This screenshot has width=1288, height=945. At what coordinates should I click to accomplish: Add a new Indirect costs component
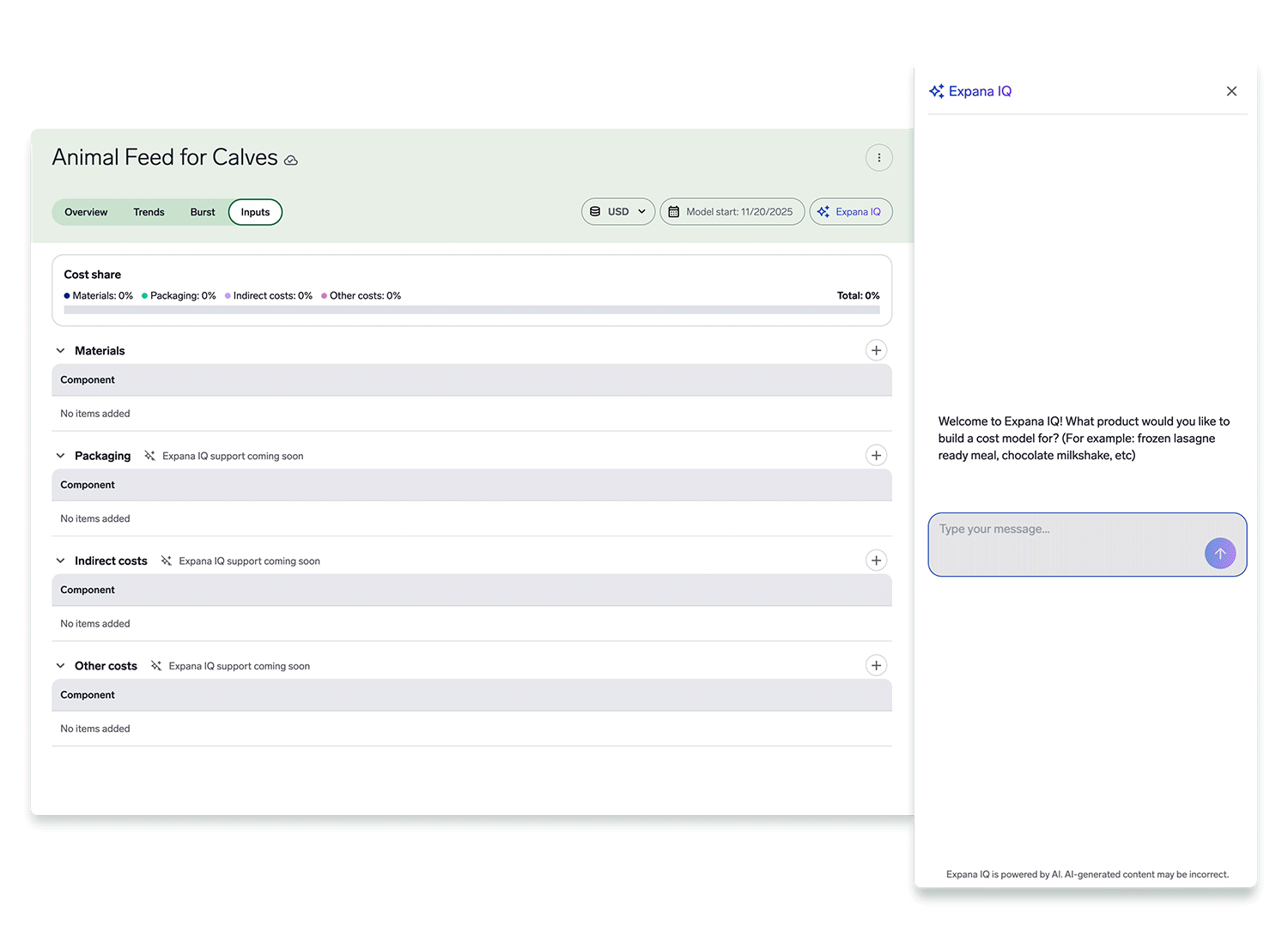[876, 560]
